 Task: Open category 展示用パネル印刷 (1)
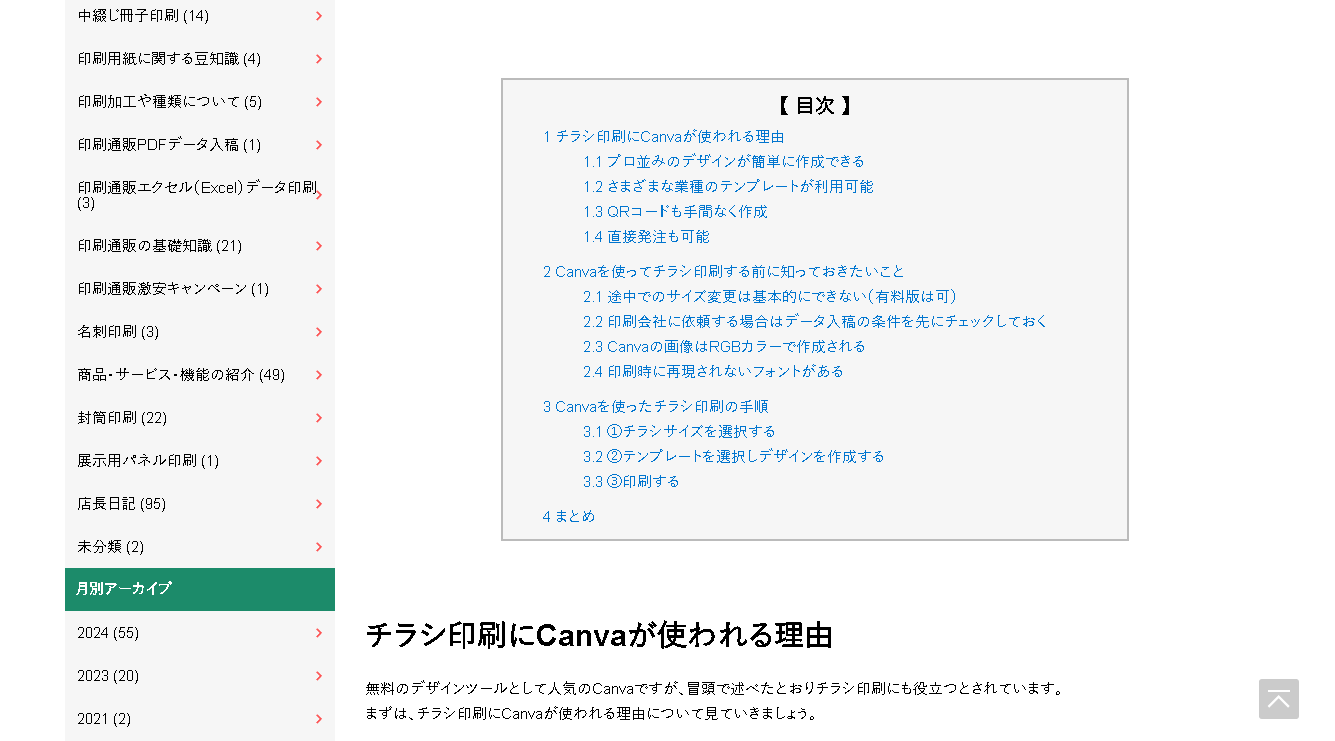click(x=200, y=461)
